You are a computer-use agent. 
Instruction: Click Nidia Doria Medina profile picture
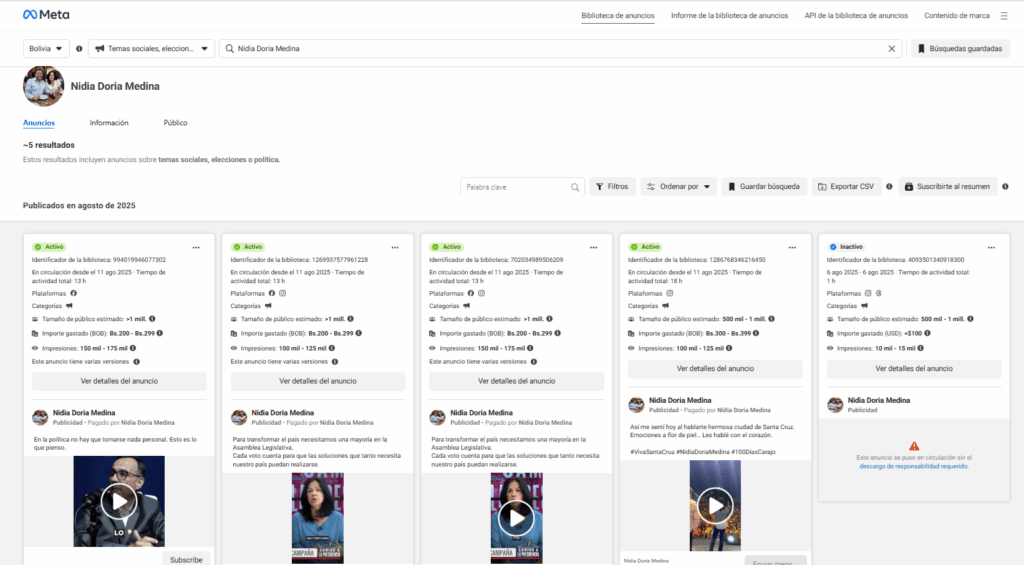(43, 87)
